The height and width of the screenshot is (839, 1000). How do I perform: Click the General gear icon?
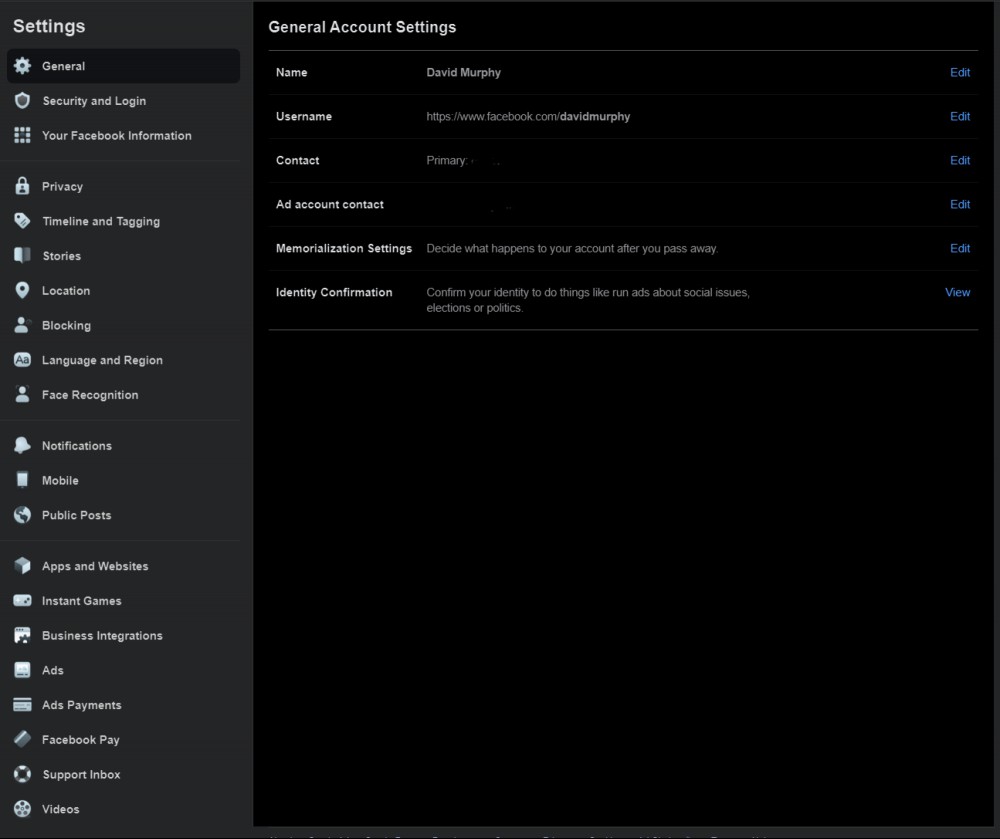(x=22, y=66)
